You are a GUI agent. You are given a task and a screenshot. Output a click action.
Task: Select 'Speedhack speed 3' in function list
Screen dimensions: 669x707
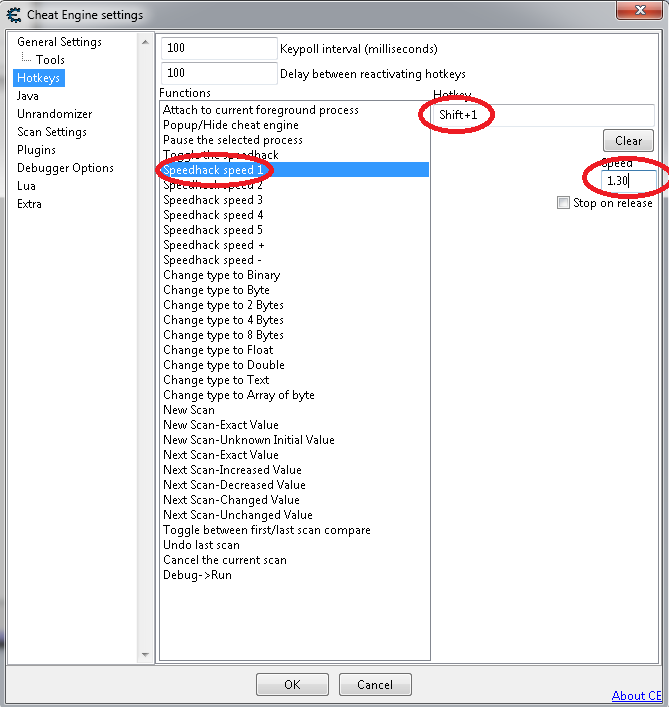click(295, 200)
